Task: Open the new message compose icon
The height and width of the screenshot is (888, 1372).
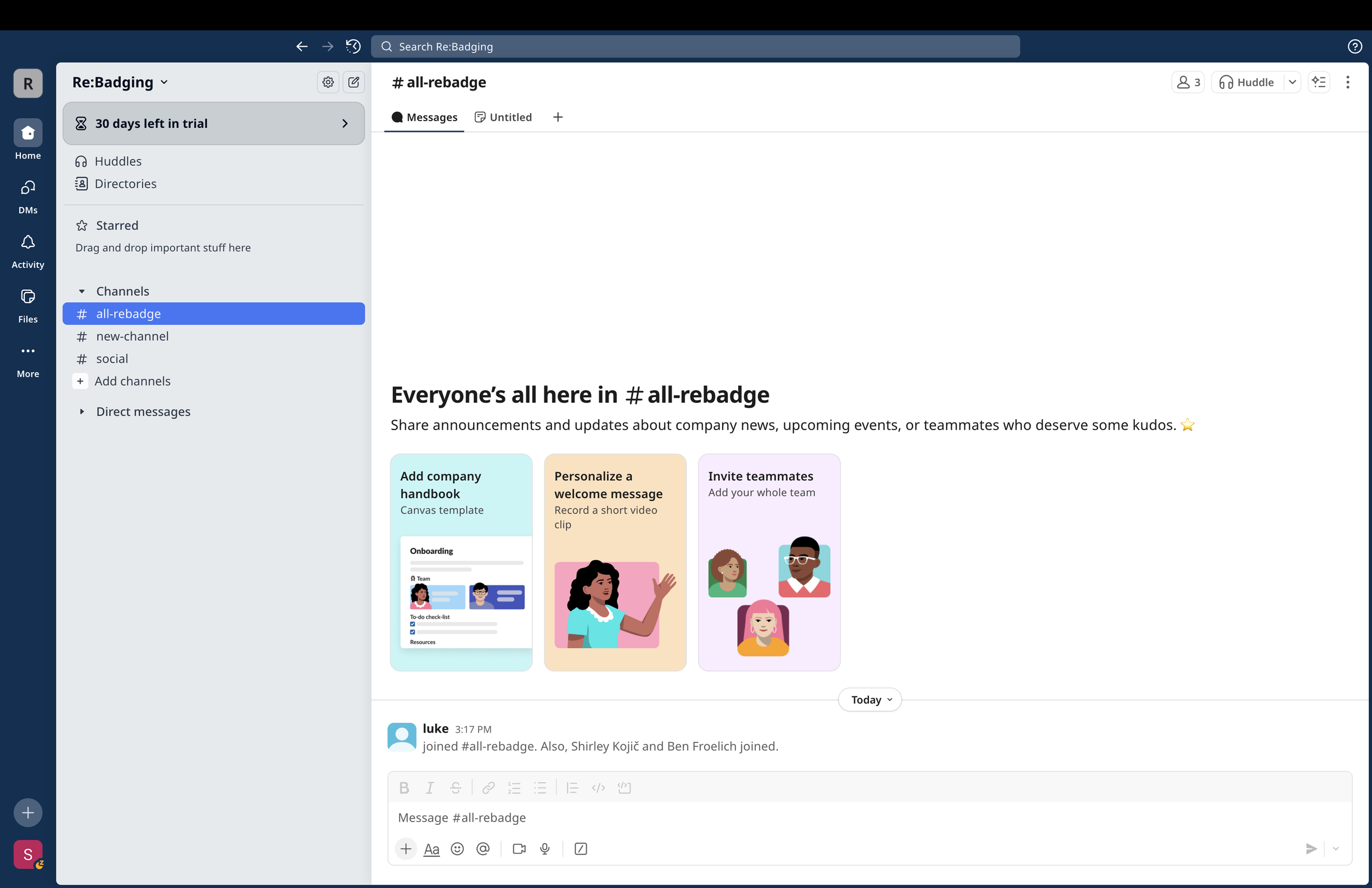Action: pos(353,82)
